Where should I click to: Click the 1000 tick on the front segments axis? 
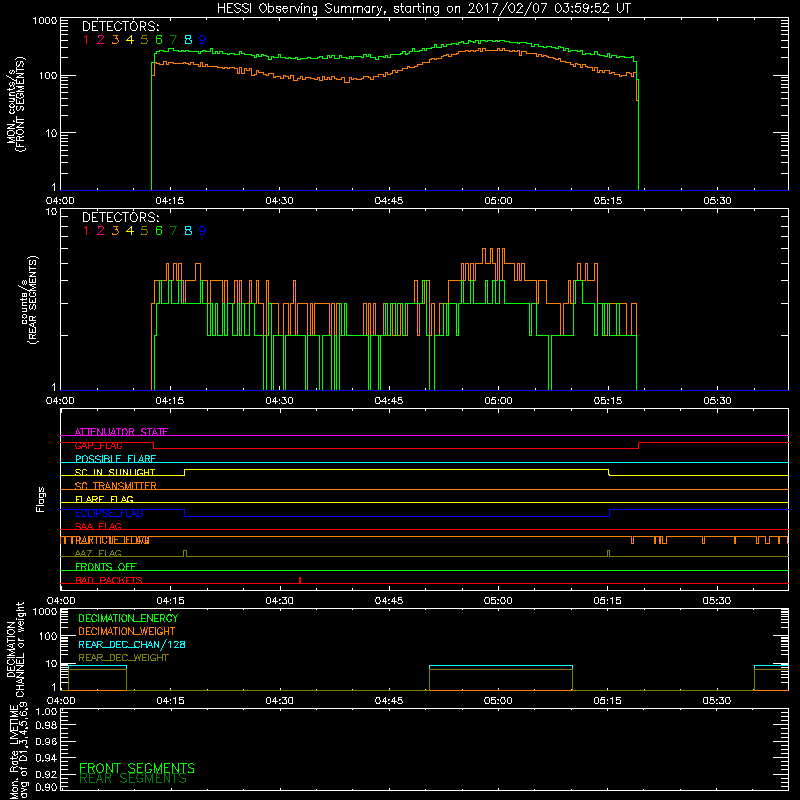(45, 21)
